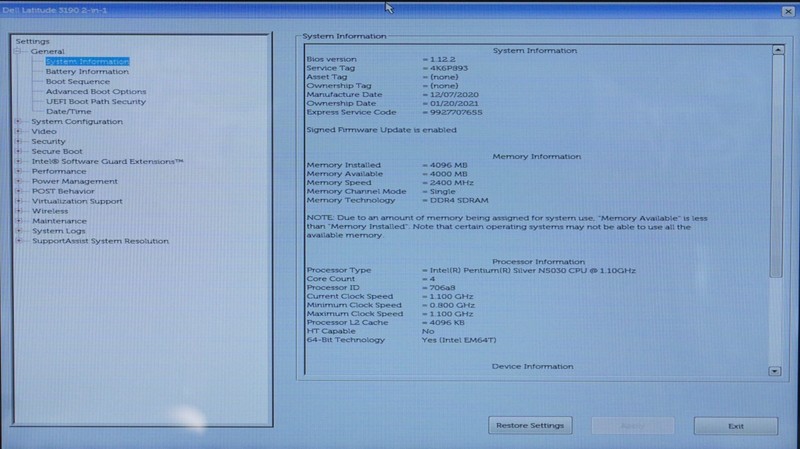The height and width of the screenshot is (449, 800).
Task: Expand the Performance node
Action: click(18, 171)
